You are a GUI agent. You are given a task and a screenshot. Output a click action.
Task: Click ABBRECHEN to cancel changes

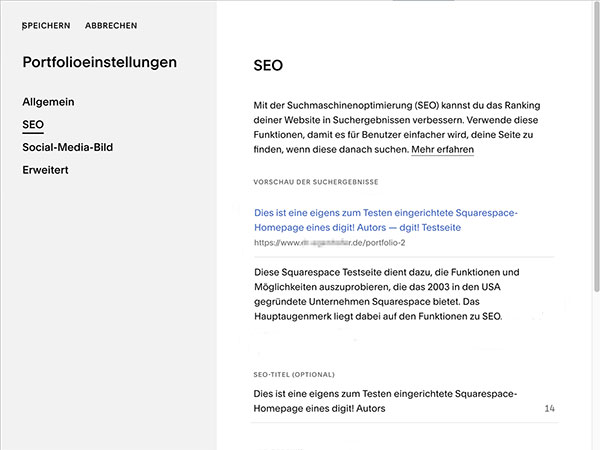[111, 26]
